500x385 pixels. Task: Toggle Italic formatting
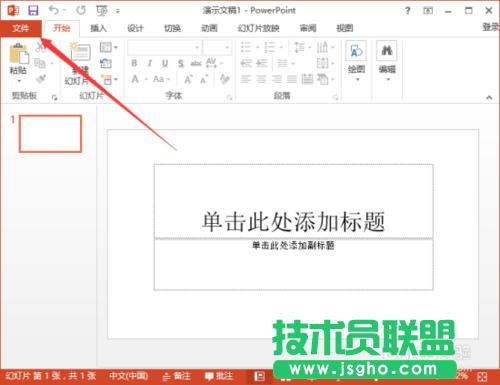[149, 63]
